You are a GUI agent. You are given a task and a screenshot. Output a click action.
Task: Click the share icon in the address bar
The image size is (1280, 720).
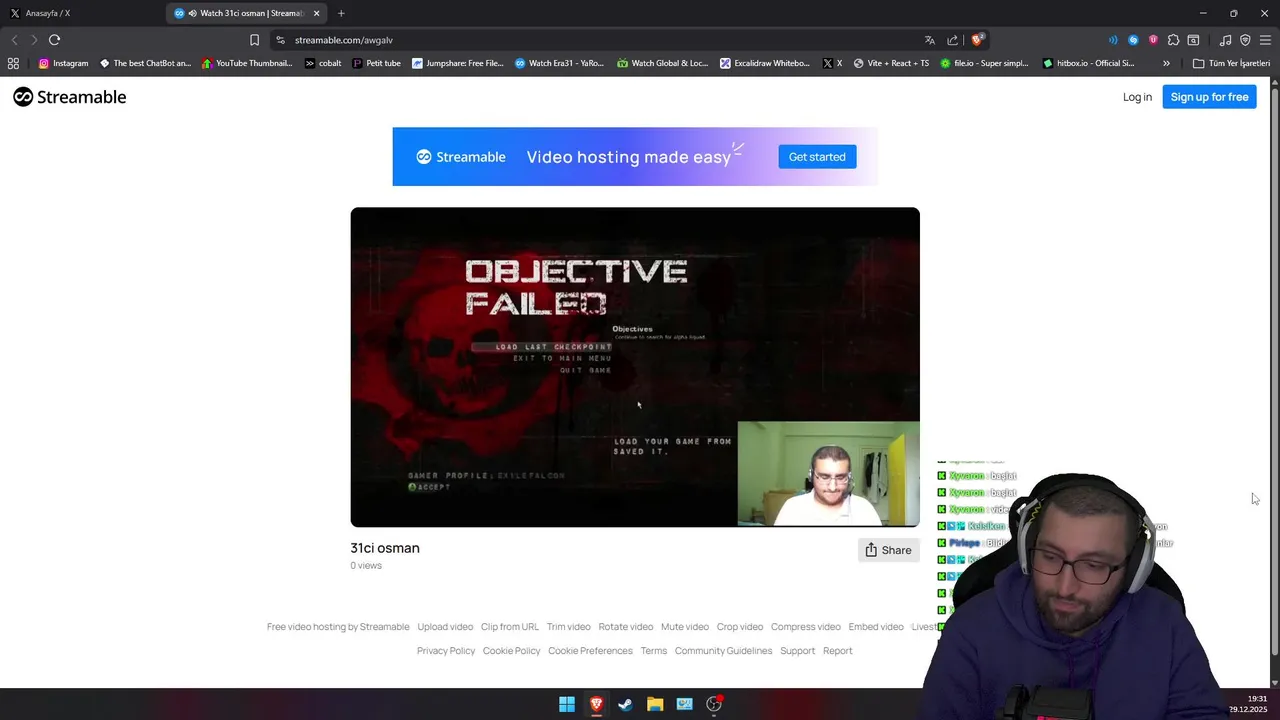[952, 40]
